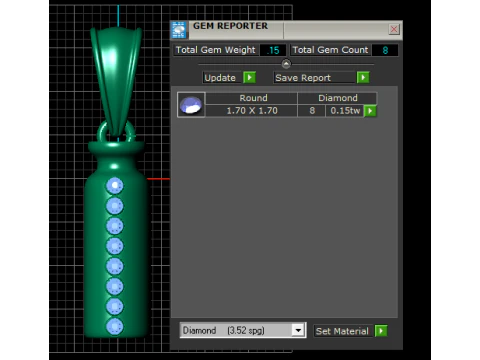Click the Update button

click(x=222, y=78)
